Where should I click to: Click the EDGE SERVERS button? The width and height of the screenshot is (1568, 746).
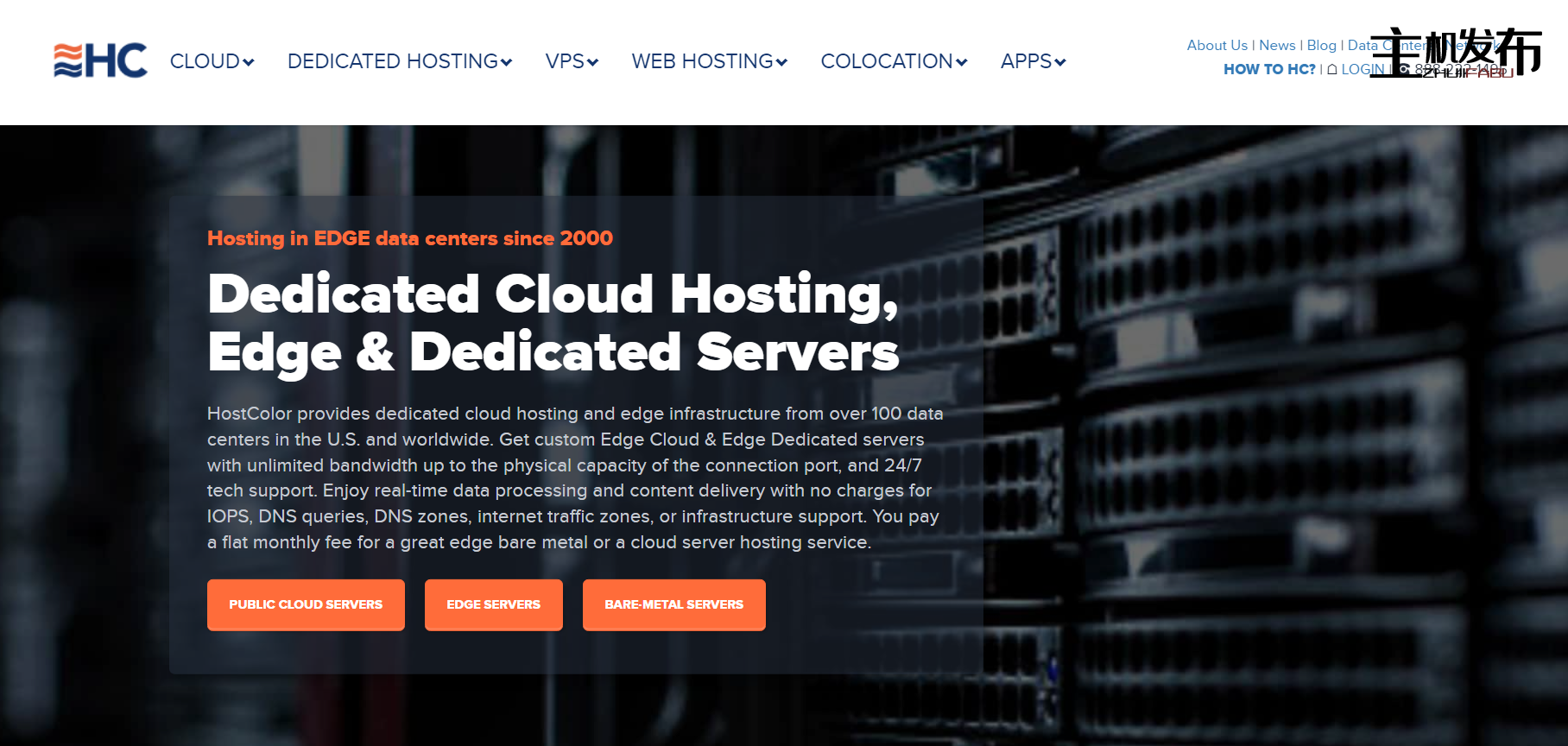coord(493,604)
